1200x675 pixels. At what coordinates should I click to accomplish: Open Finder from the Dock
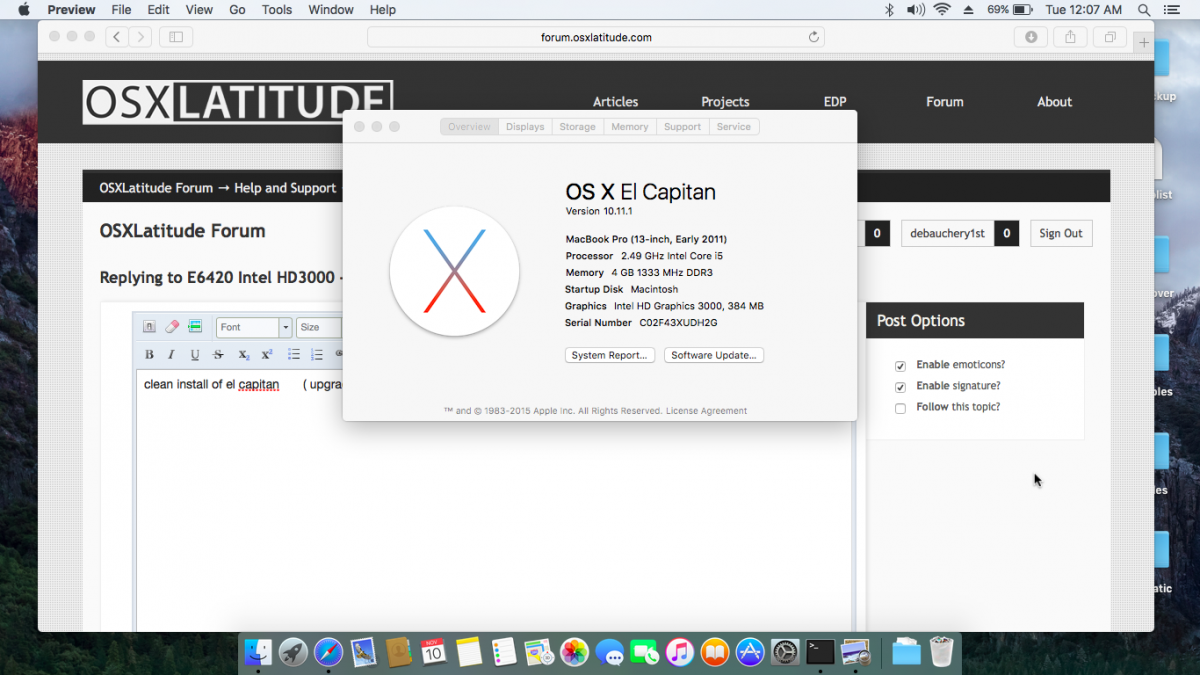[x=258, y=652]
